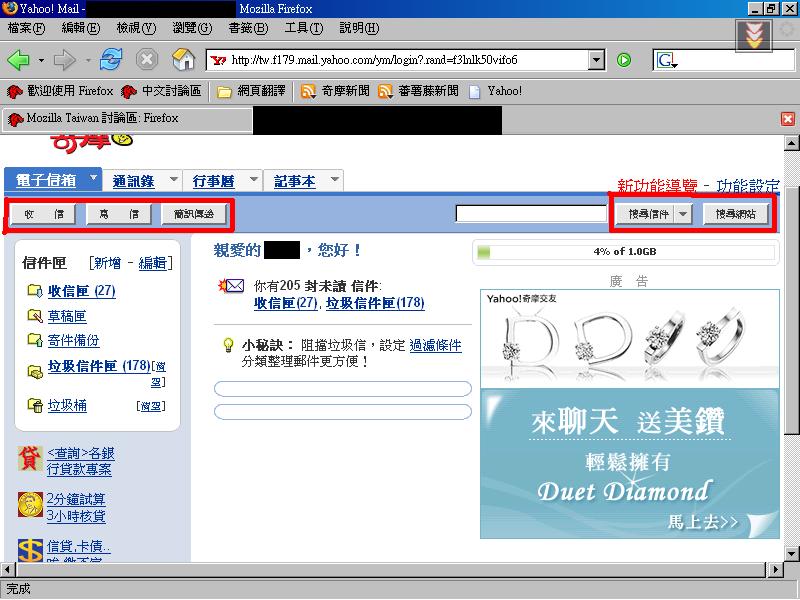Image resolution: width=800 pixels, height=600 pixels.
Task: Open the 編輯(E) menu
Action: tap(81, 28)
